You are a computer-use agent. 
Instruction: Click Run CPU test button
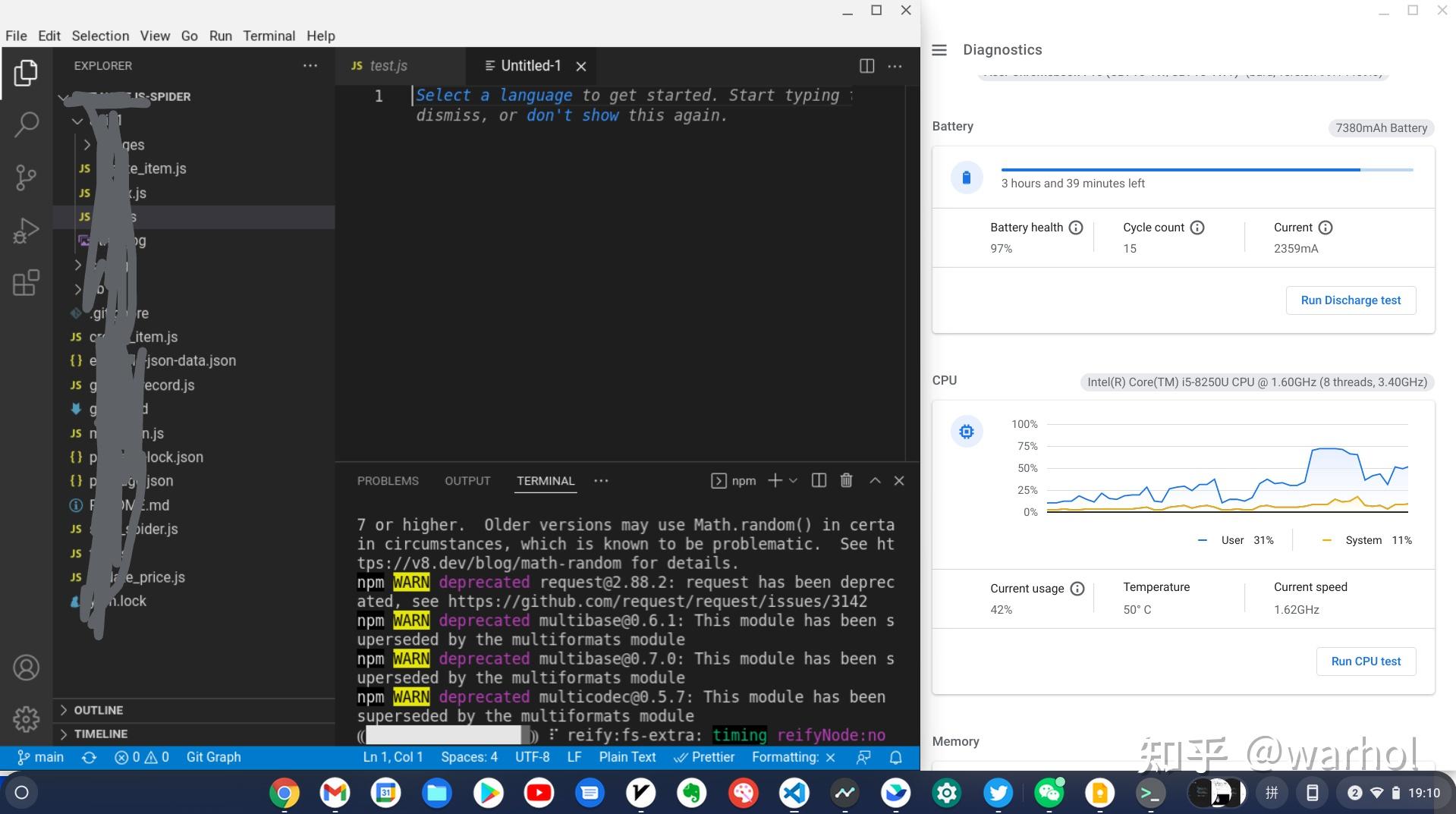[1366, 662]
